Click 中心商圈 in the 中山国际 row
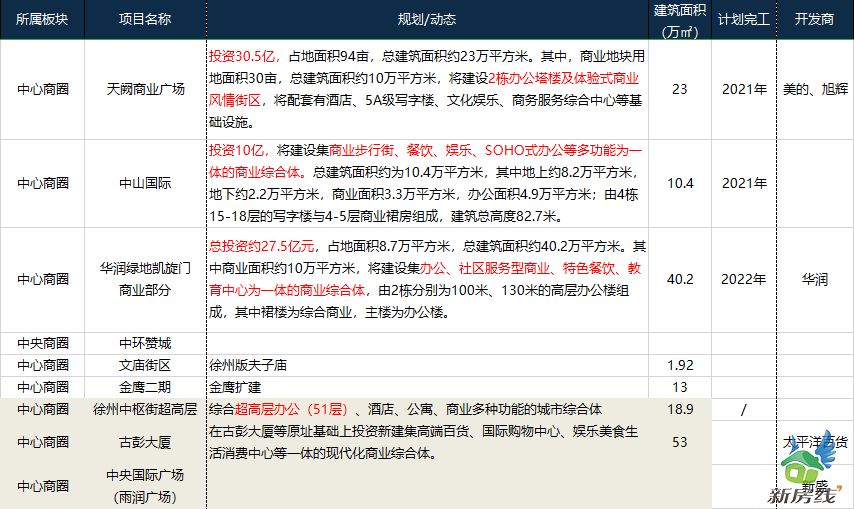This screenshot has width=854, height=509. [43, 183]
